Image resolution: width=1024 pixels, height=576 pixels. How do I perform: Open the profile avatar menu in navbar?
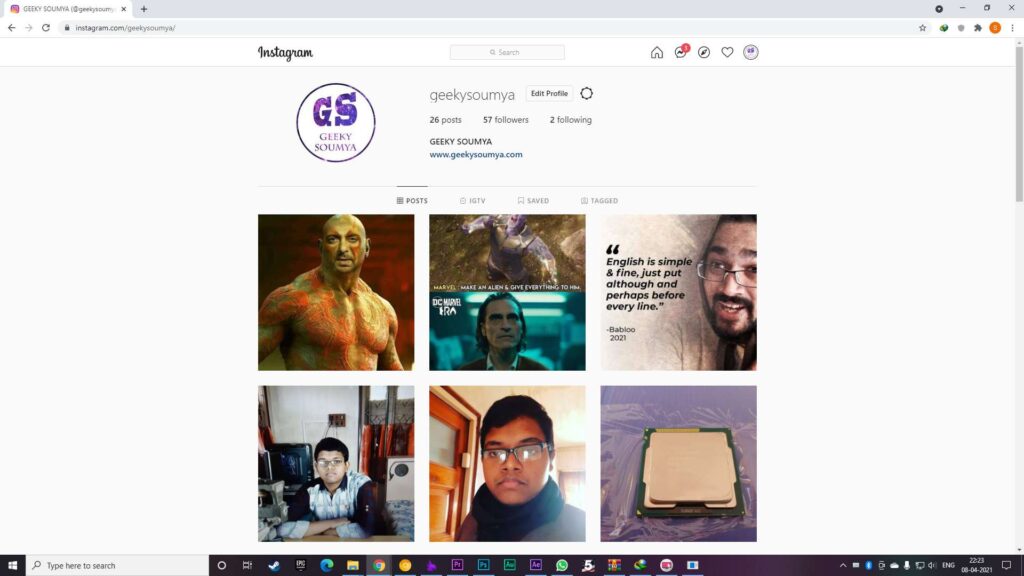[750, 52]
